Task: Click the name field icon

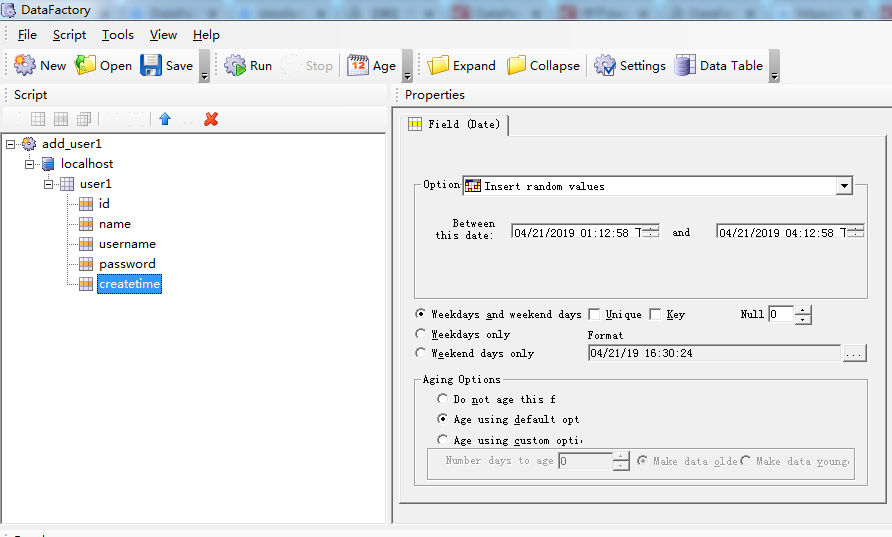Action: [x=86, y=224]
